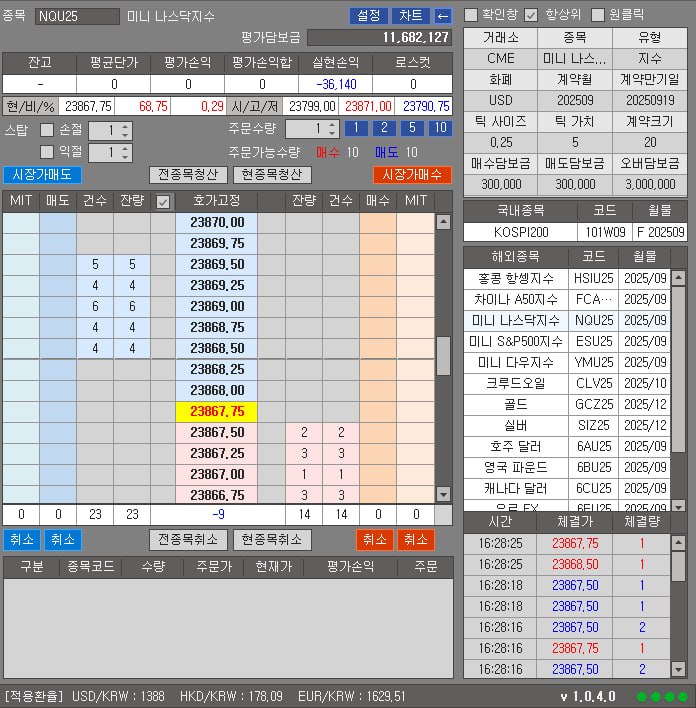The width and height of the screenshot is (696, 708).
Task: Click the red 시장가매수 button
Action: pyautogui.click(x=412, y=175)
